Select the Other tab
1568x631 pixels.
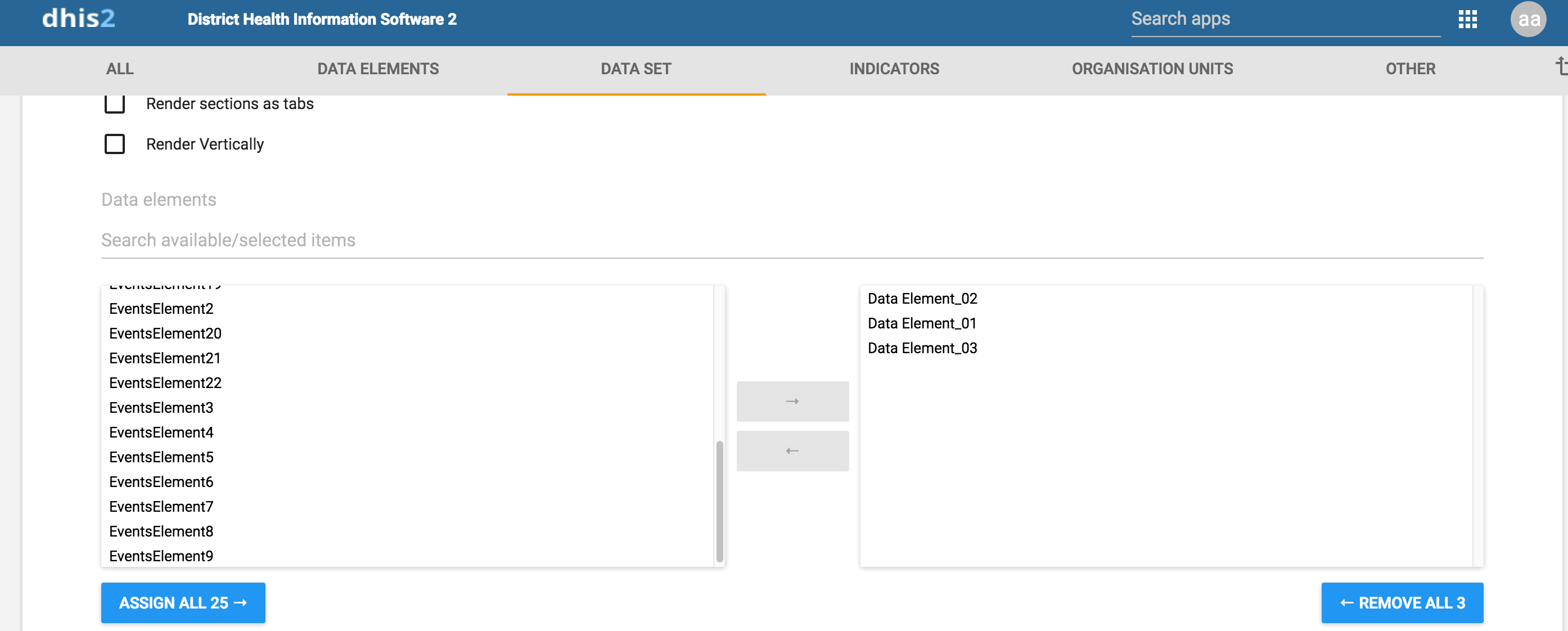[1410, 69]
